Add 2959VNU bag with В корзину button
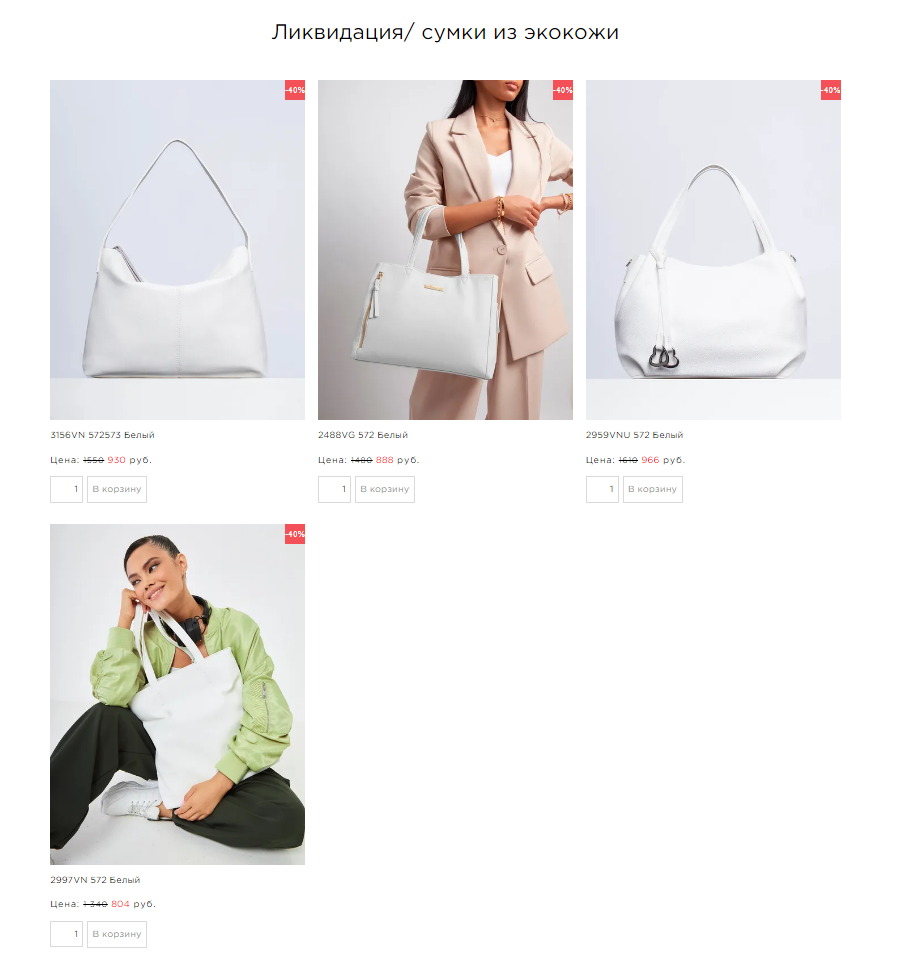 click(x=652, y=489)
